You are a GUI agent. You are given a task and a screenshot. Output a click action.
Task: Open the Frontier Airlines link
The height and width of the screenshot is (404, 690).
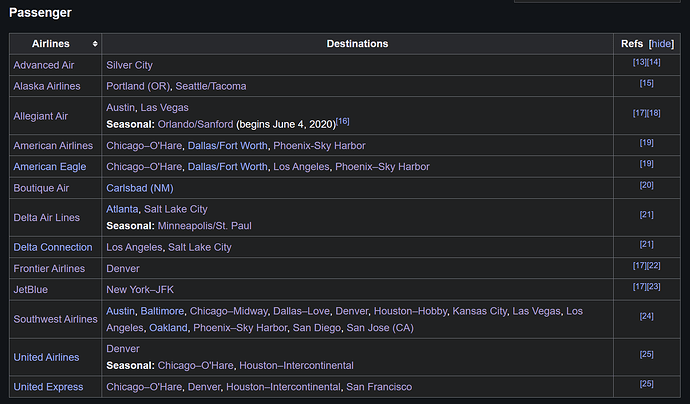point(49,268)
